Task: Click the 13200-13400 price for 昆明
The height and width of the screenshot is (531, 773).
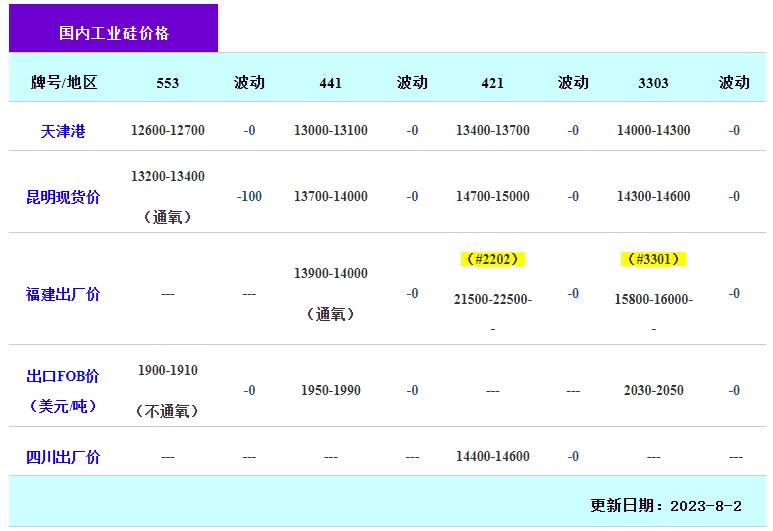Action: coord(168,176)
